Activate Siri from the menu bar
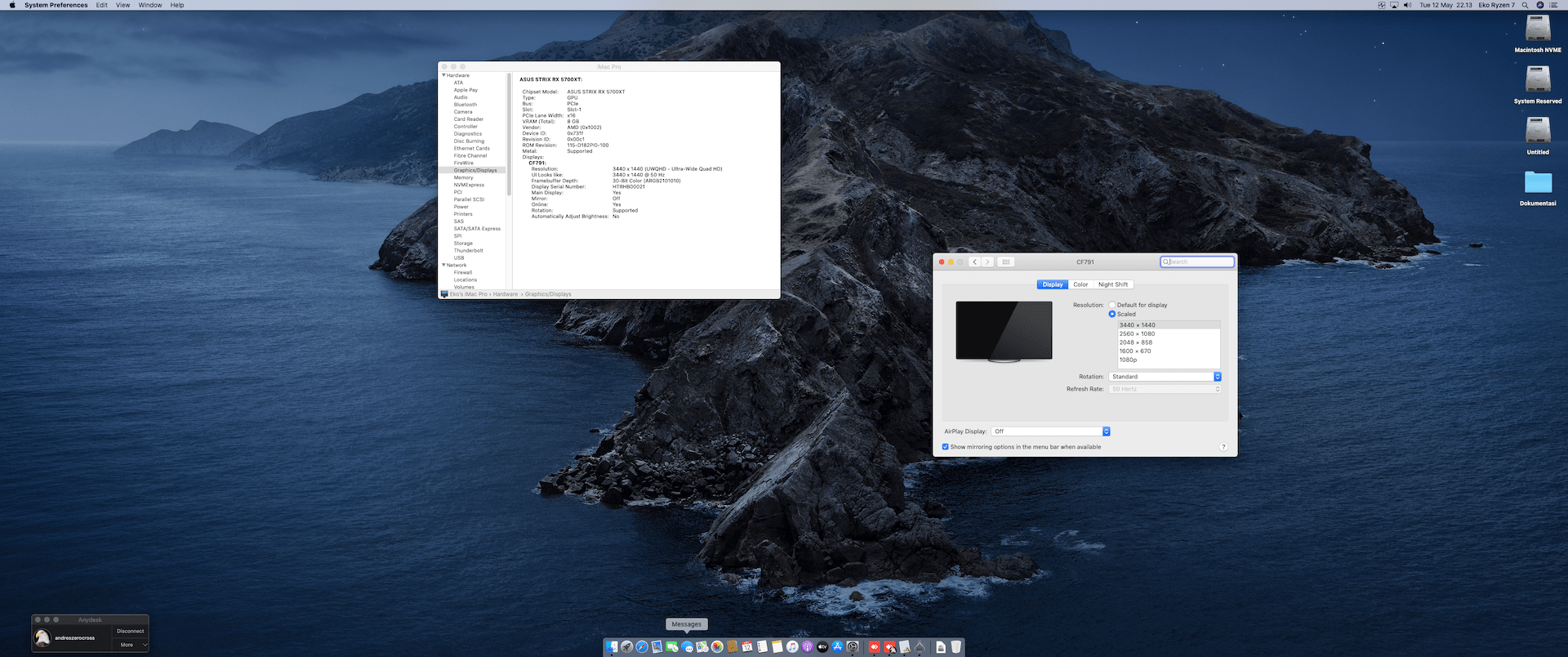This screenshot has width=1568, height=657. [1540, 5]
